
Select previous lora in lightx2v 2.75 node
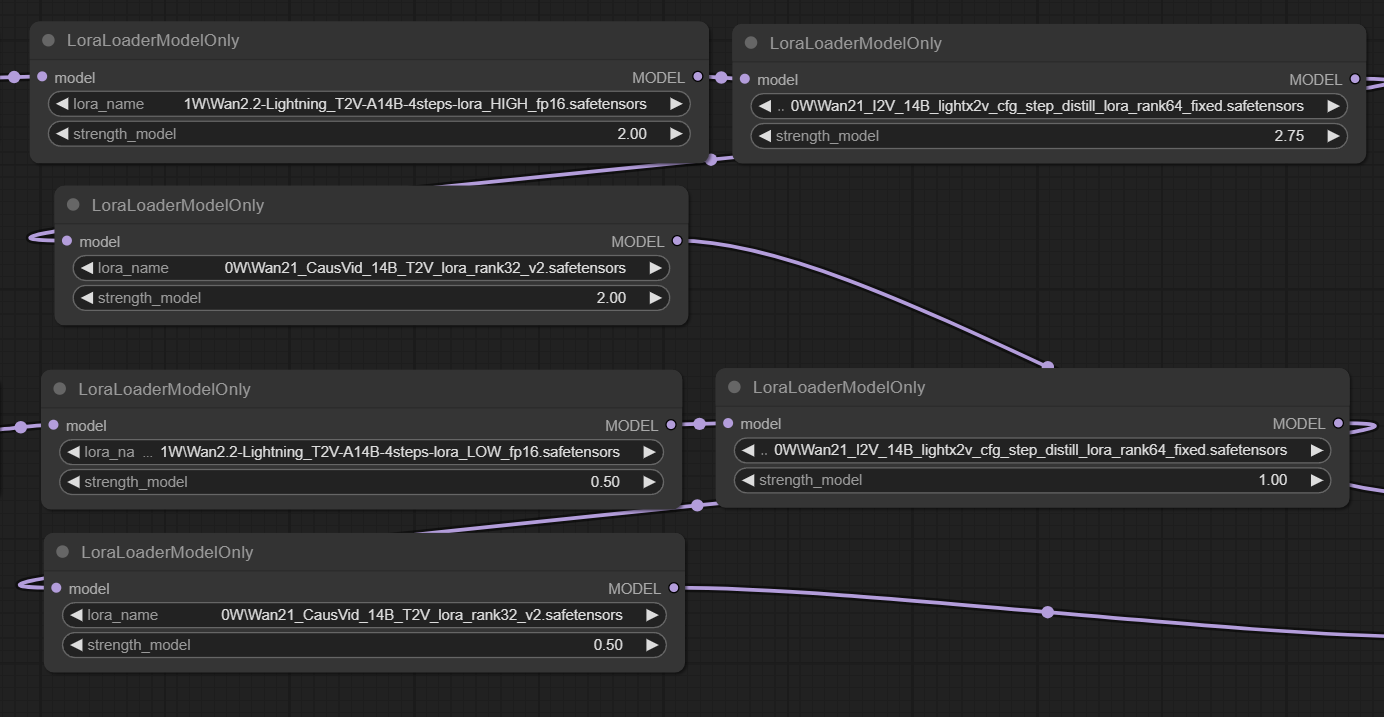pyautogui.click(x=765, y=106)
